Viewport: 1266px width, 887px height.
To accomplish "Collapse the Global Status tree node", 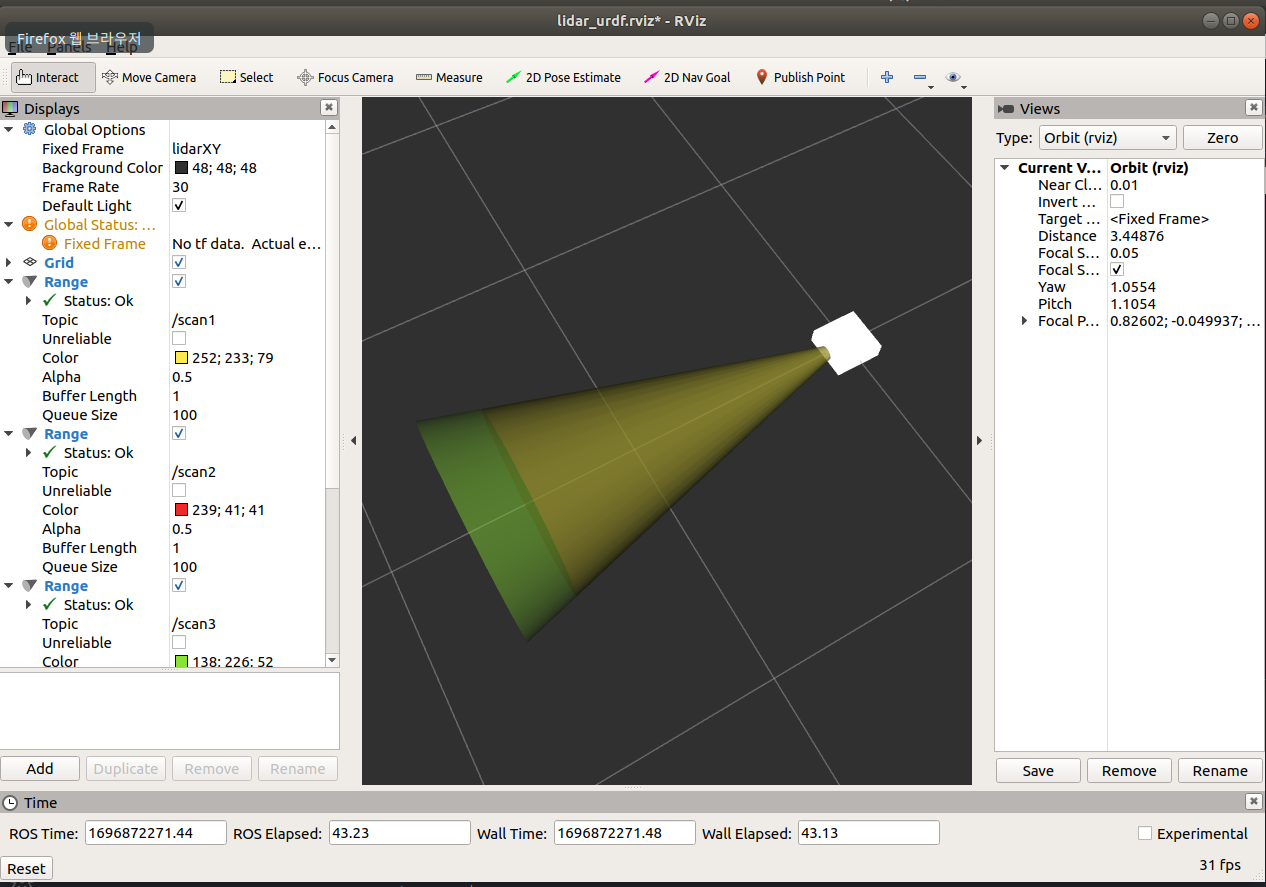I will (9, 224).
